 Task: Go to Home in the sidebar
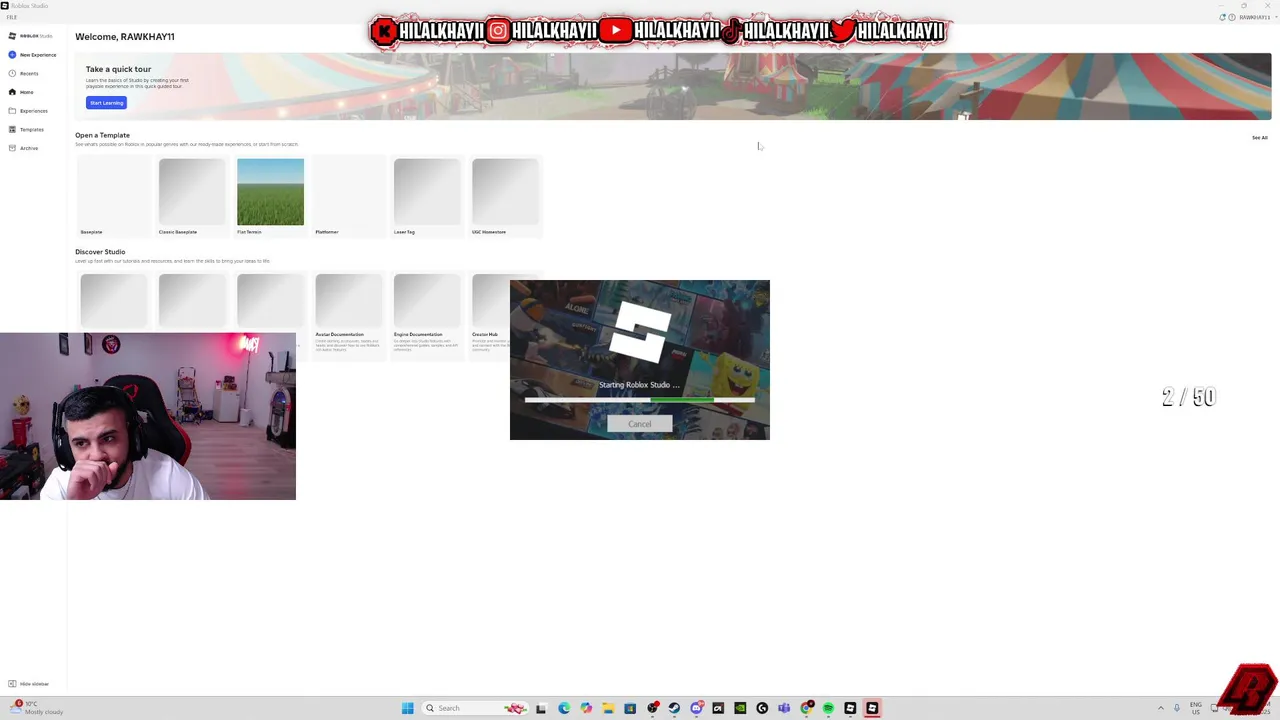(21, 92)
